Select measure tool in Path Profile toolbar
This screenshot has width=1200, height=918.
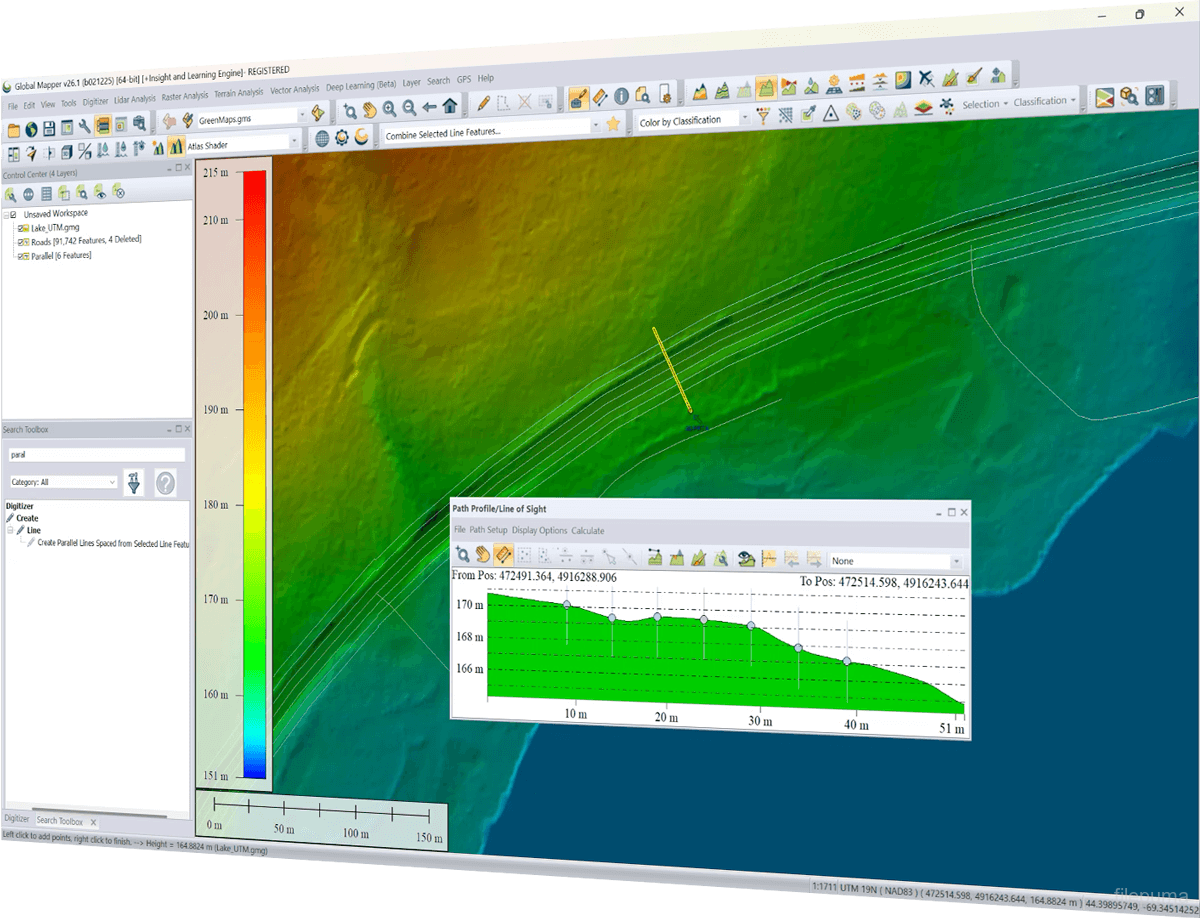coord(504,555)
